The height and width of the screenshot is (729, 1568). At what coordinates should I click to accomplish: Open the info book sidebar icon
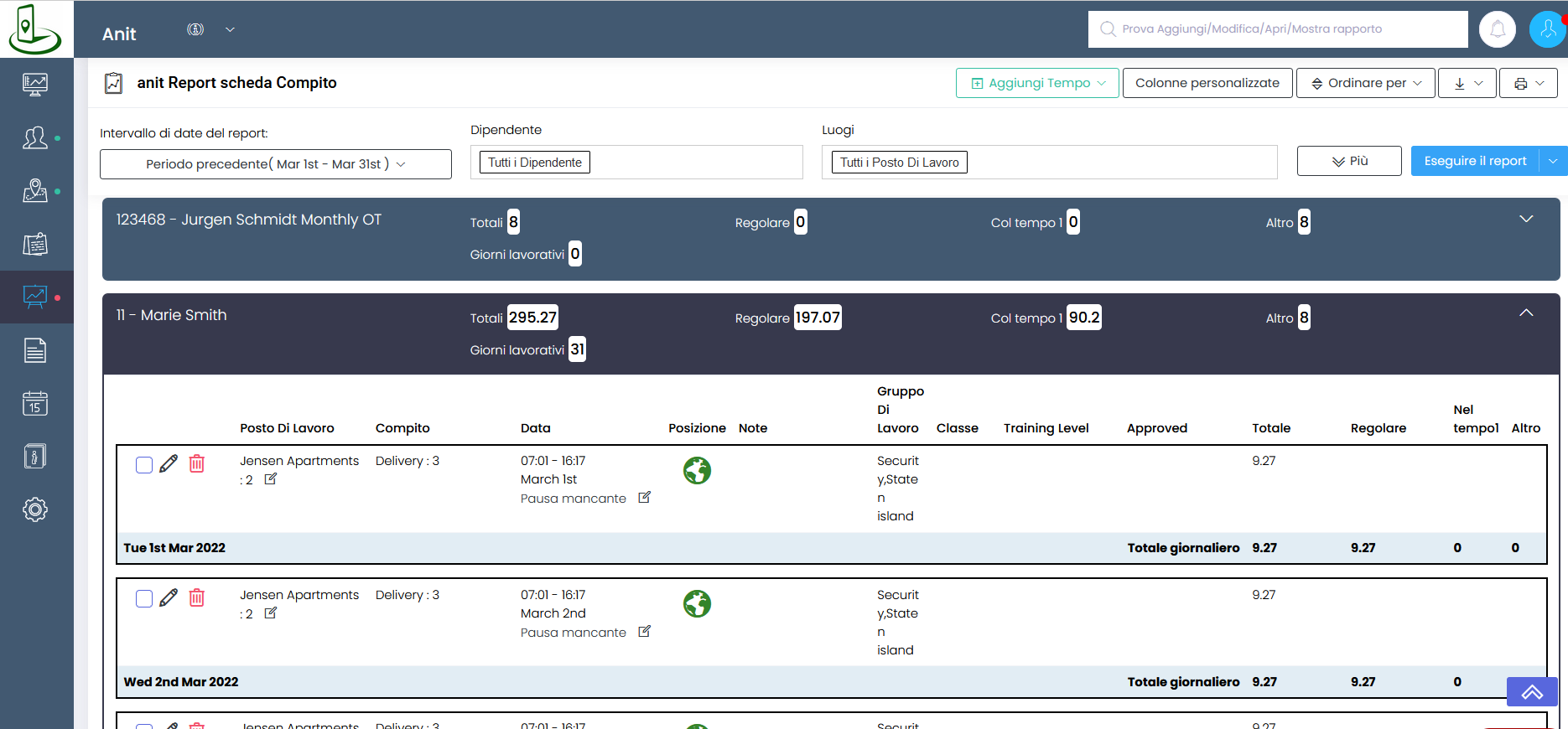click(35, 456)
